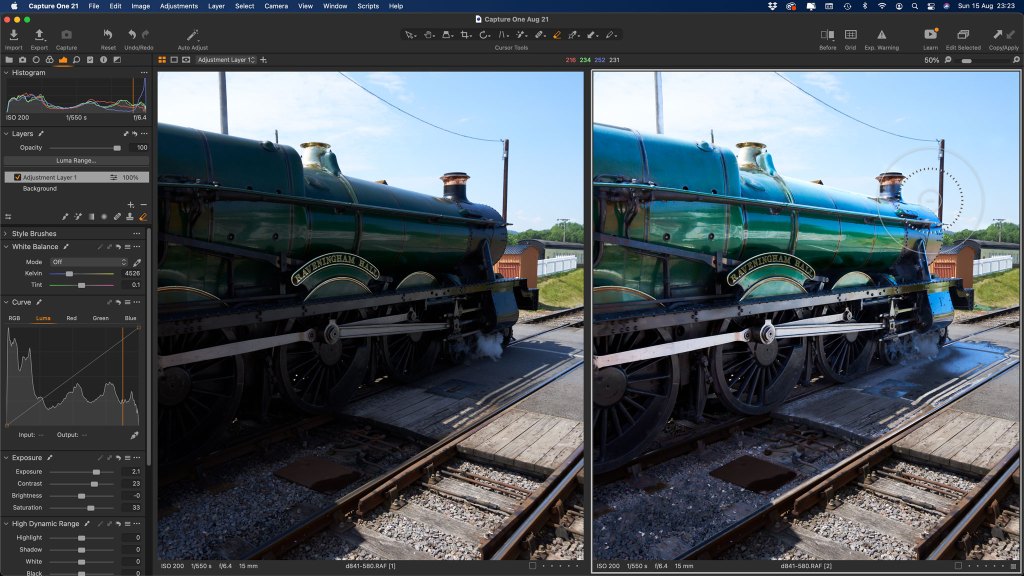Open the White Balance Mode dropdown
This screenshot has height=576, width=1024.
point(89,262)
